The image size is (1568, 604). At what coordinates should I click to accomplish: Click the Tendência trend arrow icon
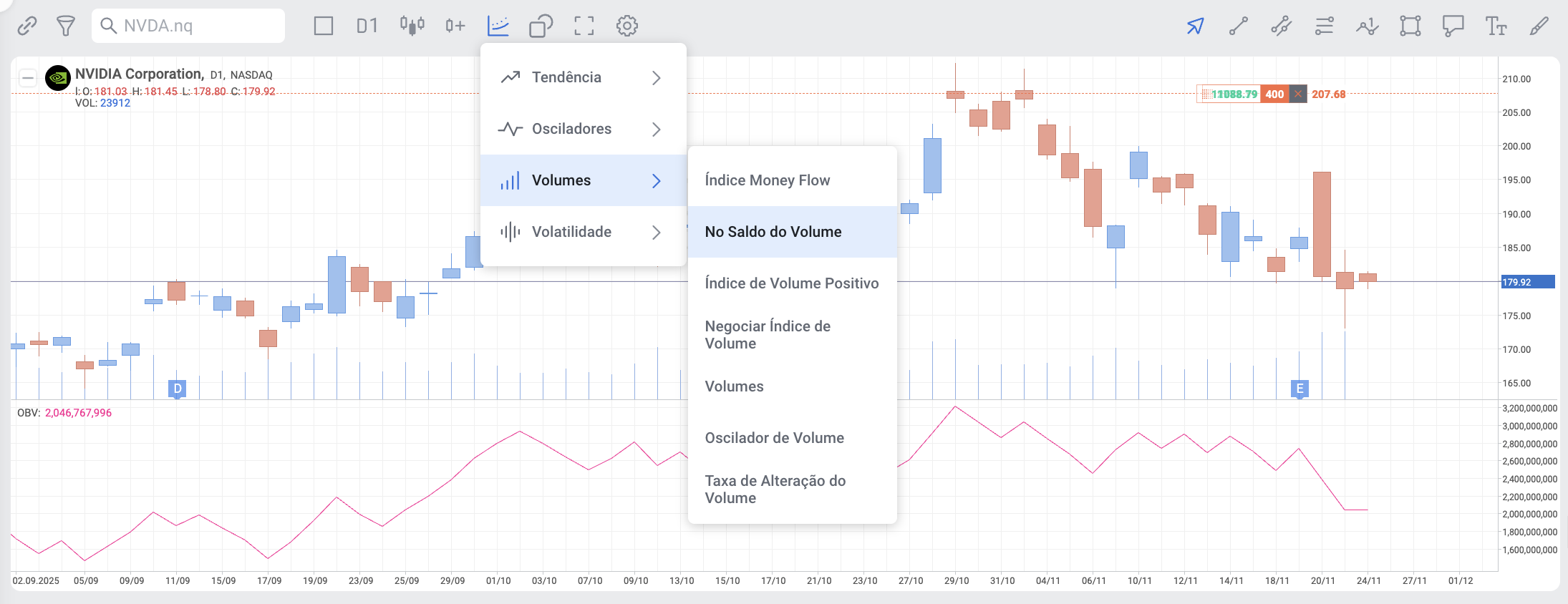coord(510,77)
